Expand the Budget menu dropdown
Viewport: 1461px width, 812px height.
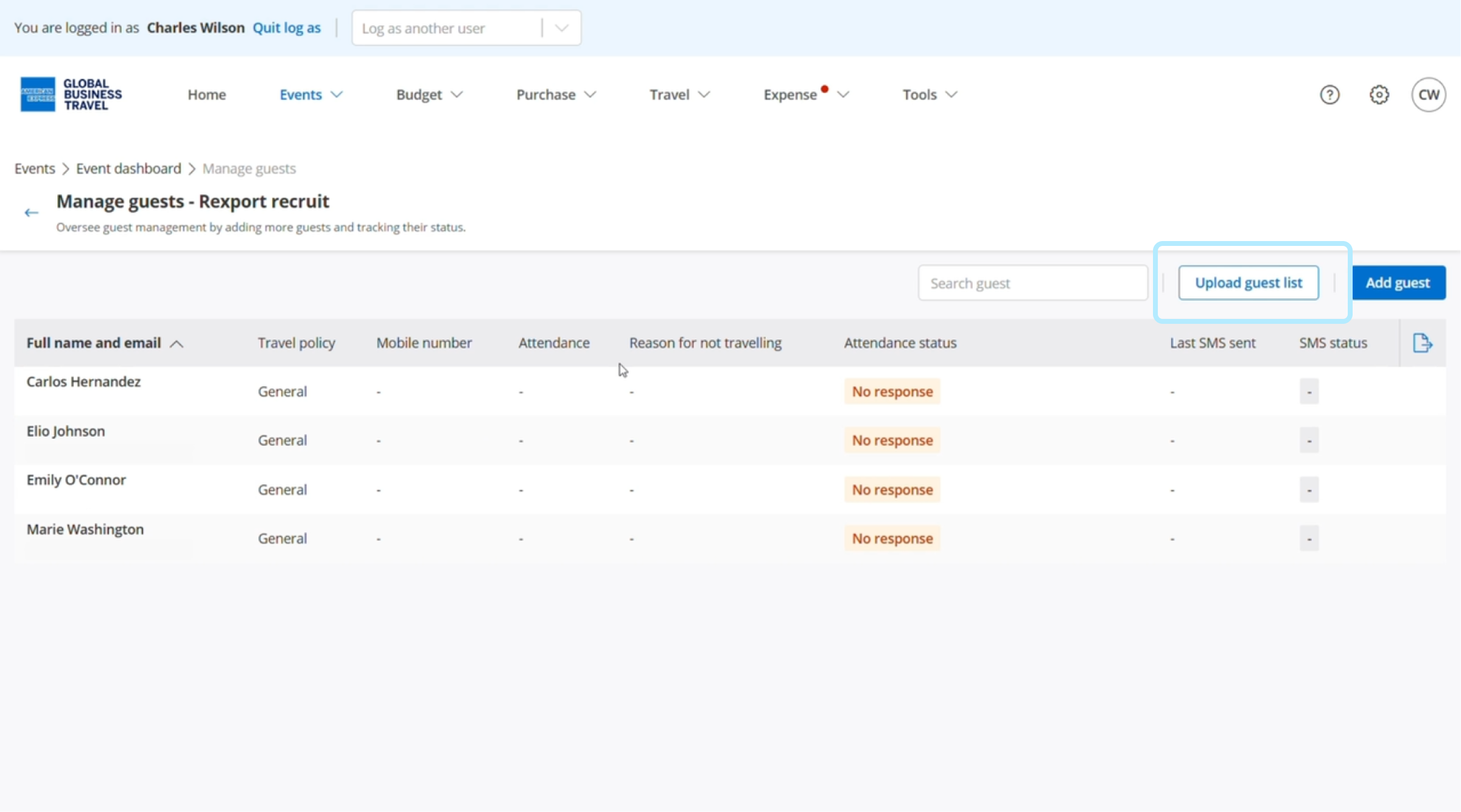pos(429,95)
